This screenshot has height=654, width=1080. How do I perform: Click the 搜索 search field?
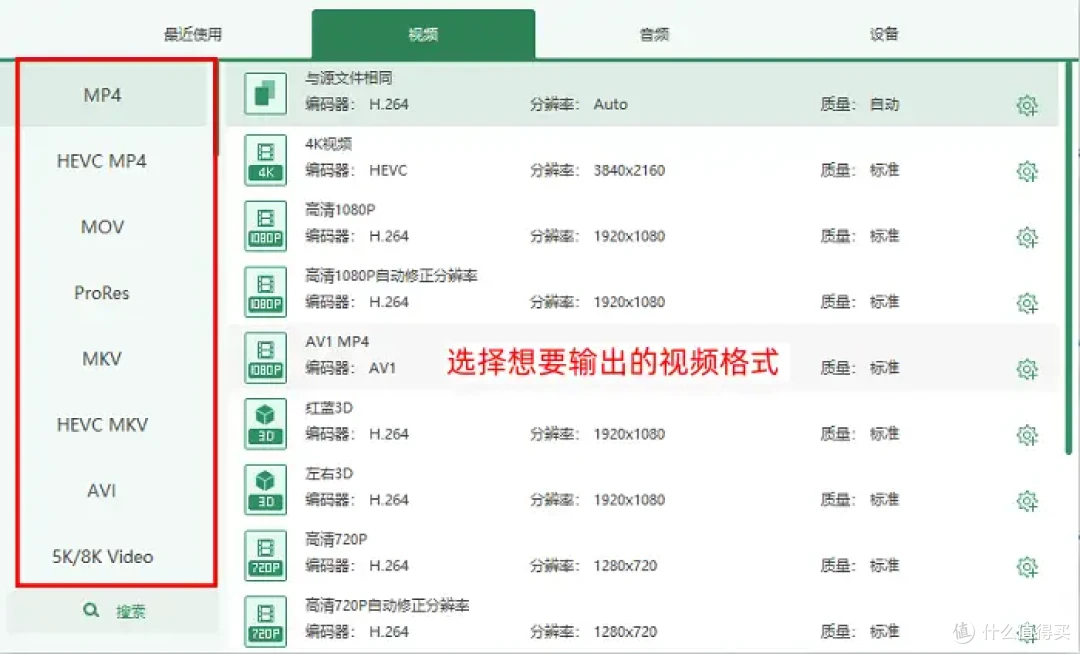[x=113, y=611]
